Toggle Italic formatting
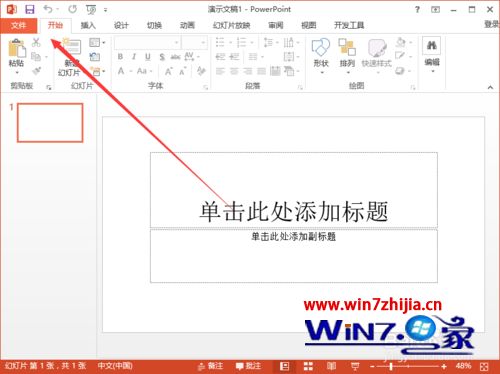Screen dimensions: 500x374 click(134, 57)
